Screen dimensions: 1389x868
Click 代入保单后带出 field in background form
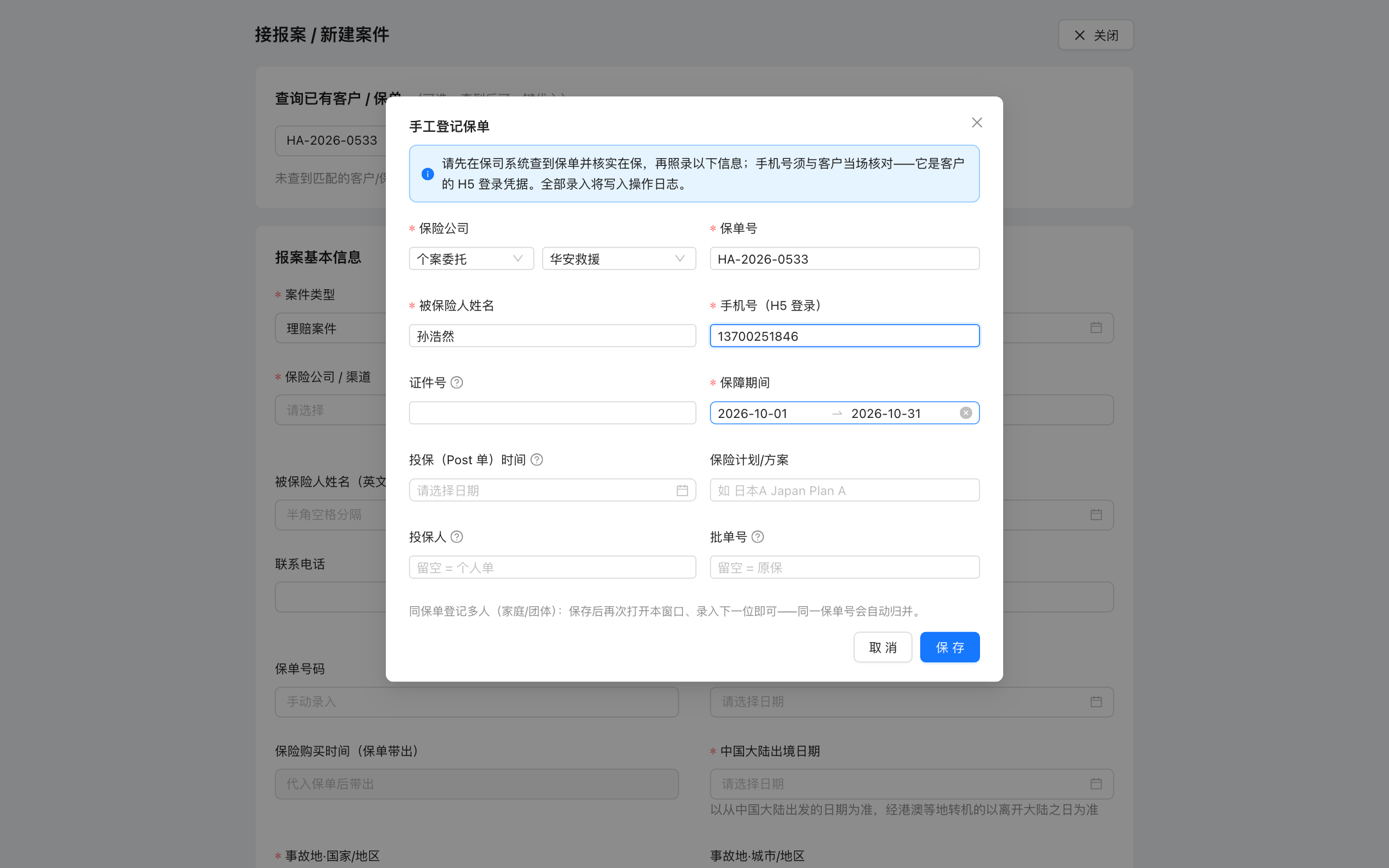[477, 784]
